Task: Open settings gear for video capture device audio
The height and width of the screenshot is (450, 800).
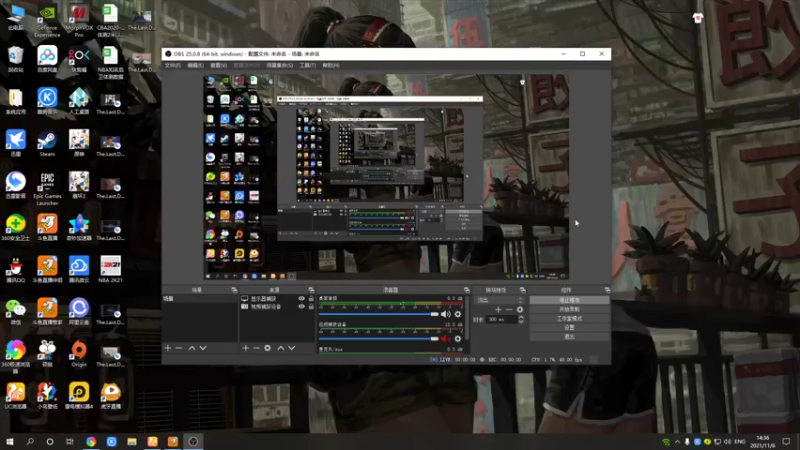Action: pyautogui.click(x=458, y=339)
